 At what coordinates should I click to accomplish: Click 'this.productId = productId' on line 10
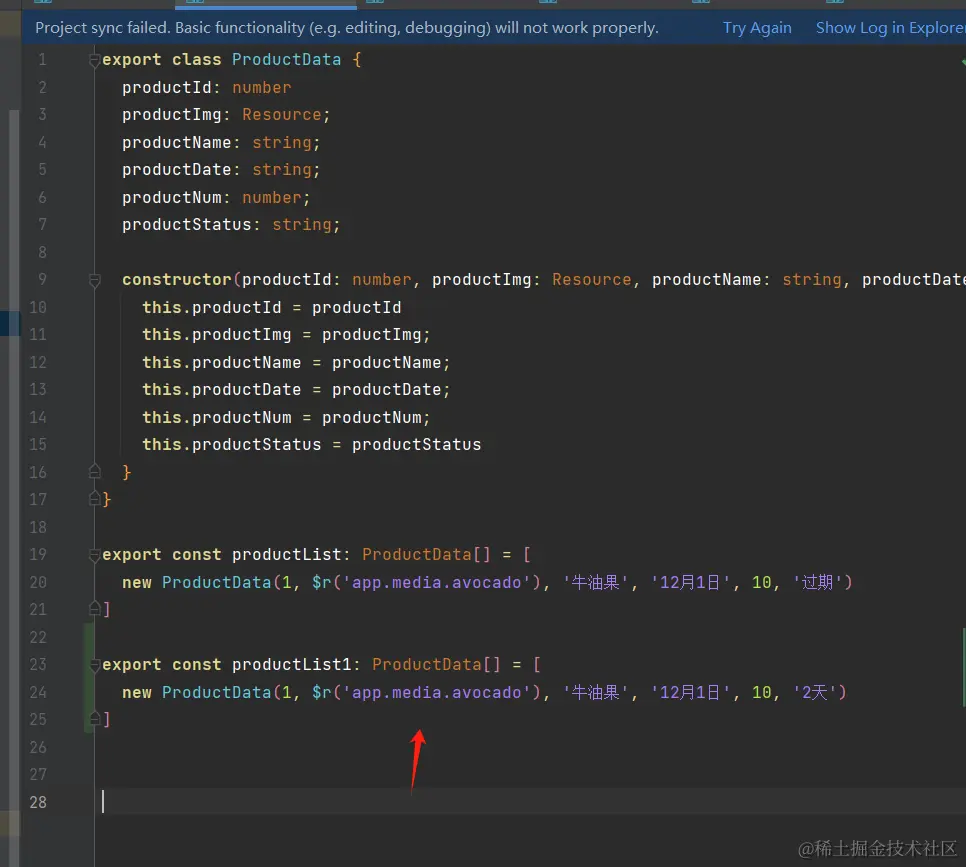(272, 307)
